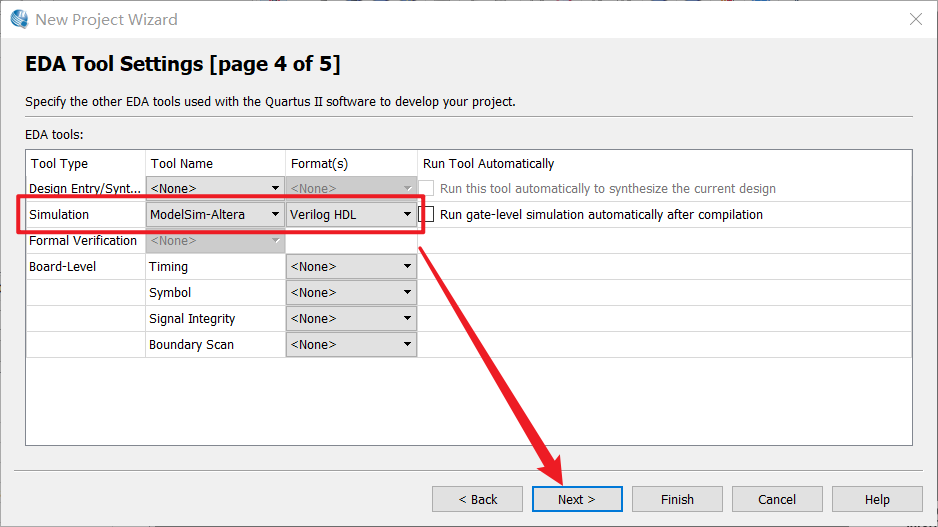Click the Formal Verification row label
The height and width of the screenshot is (527, 938).
[x=83, y=240]
